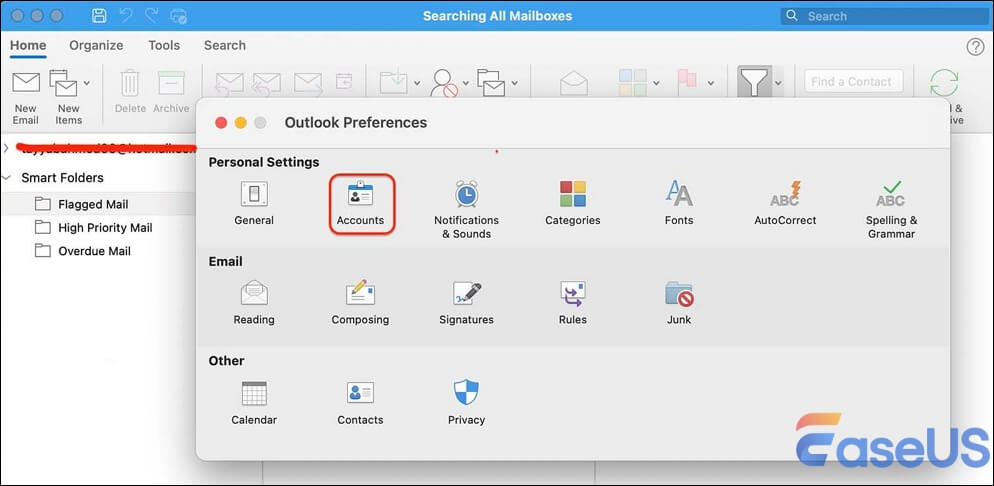Select the Overdue Mail folder
Viewport: 994px width, 486px height.
pyautogui.click(x=98, y=251)
